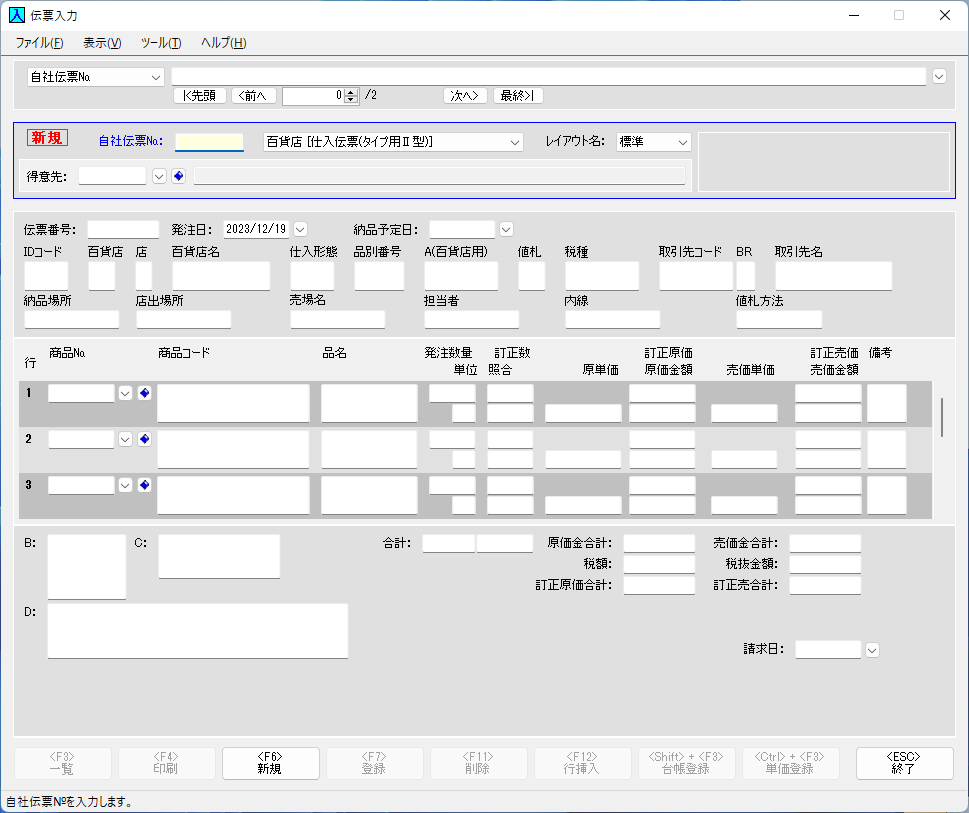Open the ファイル(F) menu
This screenshot has height=813, width=969.
coord(39,43)
